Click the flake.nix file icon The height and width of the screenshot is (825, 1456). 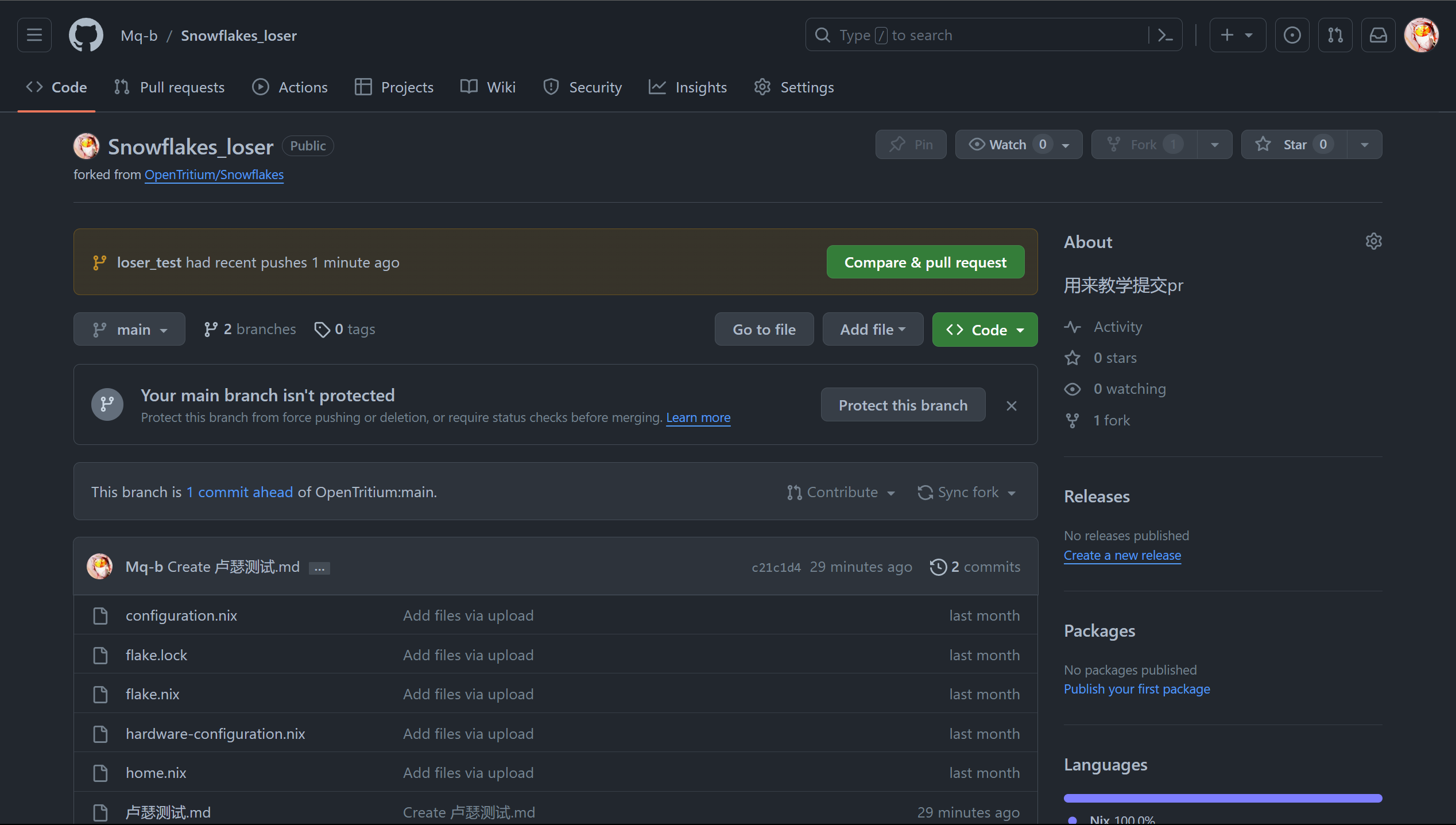click(x=100, y=694)
